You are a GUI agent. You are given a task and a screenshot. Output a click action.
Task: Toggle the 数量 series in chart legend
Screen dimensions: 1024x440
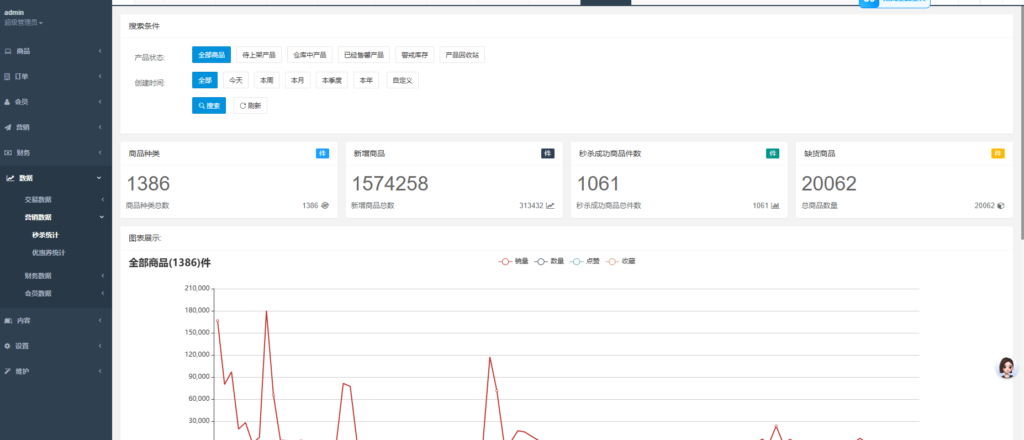pyautogui.click(x=549, y=261)
